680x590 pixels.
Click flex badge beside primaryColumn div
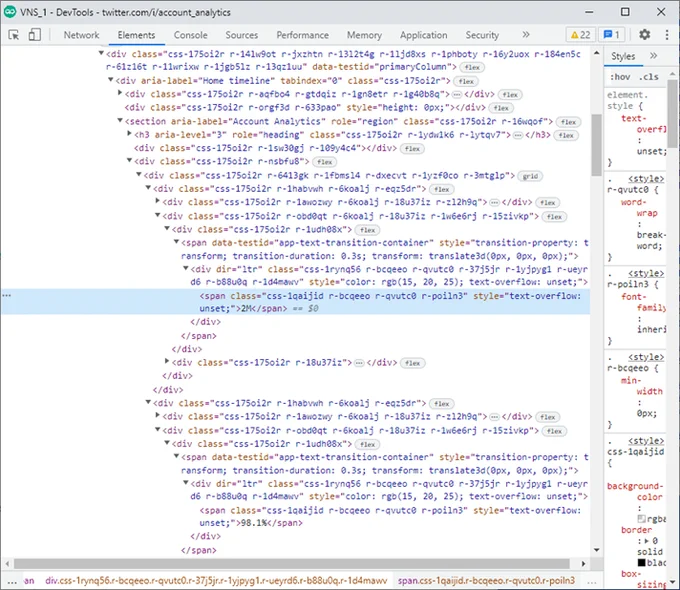[x=472, y=67]
